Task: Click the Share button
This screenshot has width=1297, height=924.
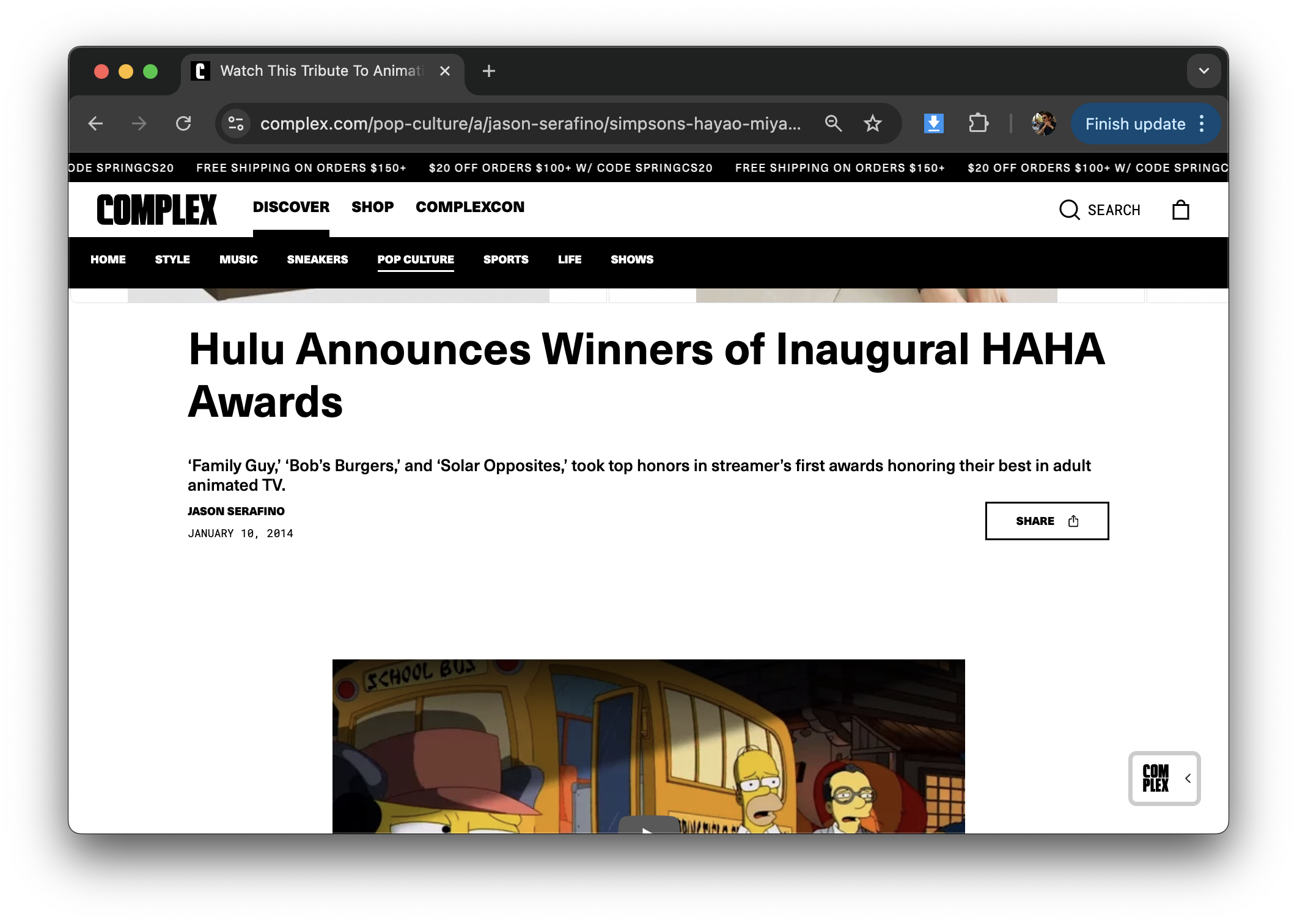Action: click(x=1046, y=521)
